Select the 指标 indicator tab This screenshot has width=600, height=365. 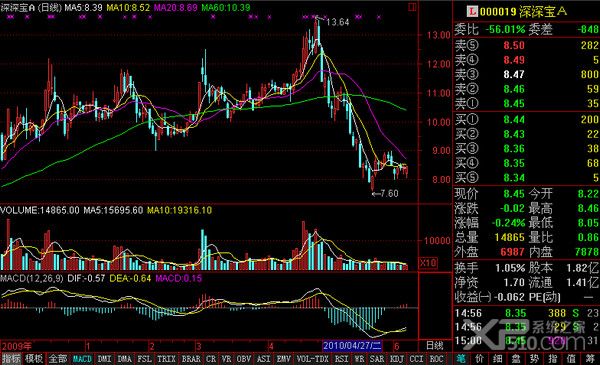point(11,359)
